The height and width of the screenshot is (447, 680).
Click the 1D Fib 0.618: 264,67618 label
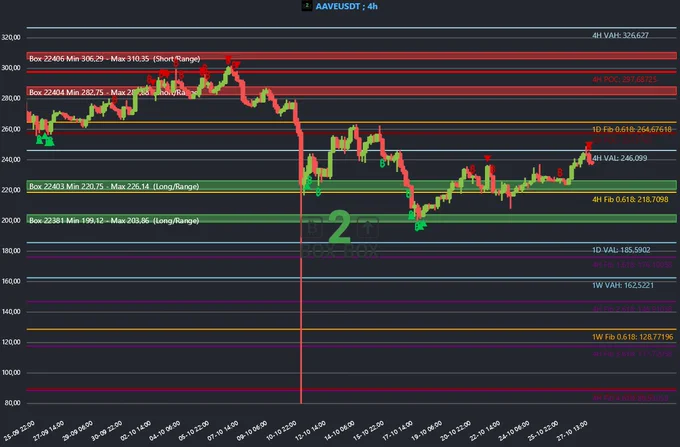[x=632, y=129]
